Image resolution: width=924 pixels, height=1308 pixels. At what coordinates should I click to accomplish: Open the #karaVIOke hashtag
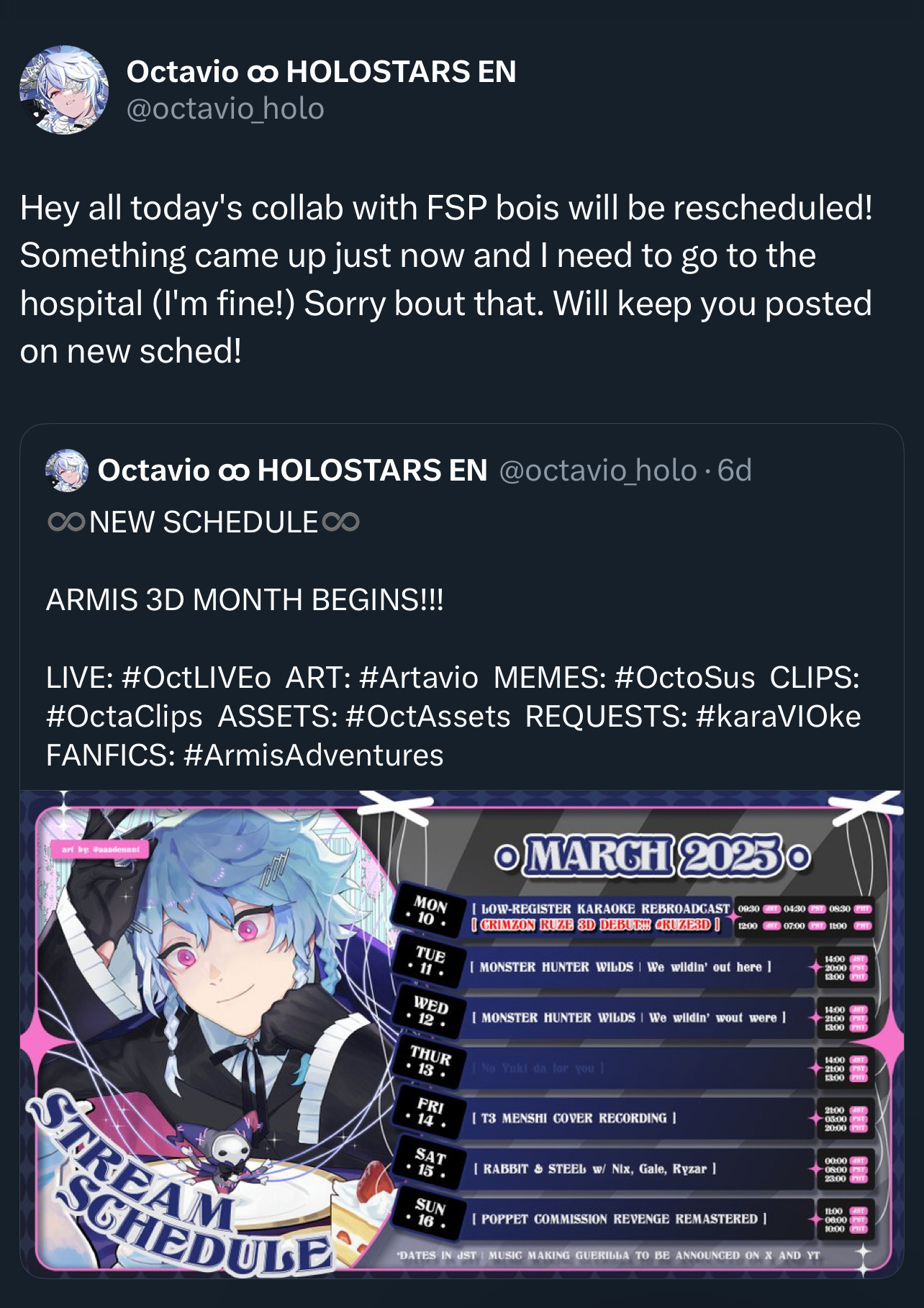pyautogui.click(x=779, y=717)
